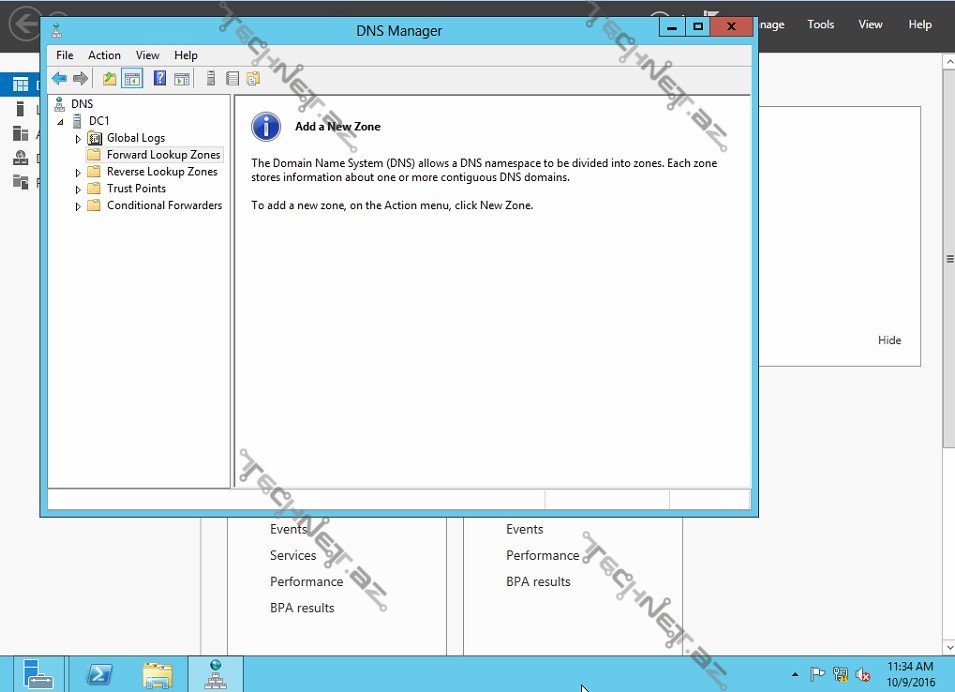The height and width of the screenshot is (692, 955).
Task: Click the Back arrow in DNS Manager toolbar
Action: 59,79
